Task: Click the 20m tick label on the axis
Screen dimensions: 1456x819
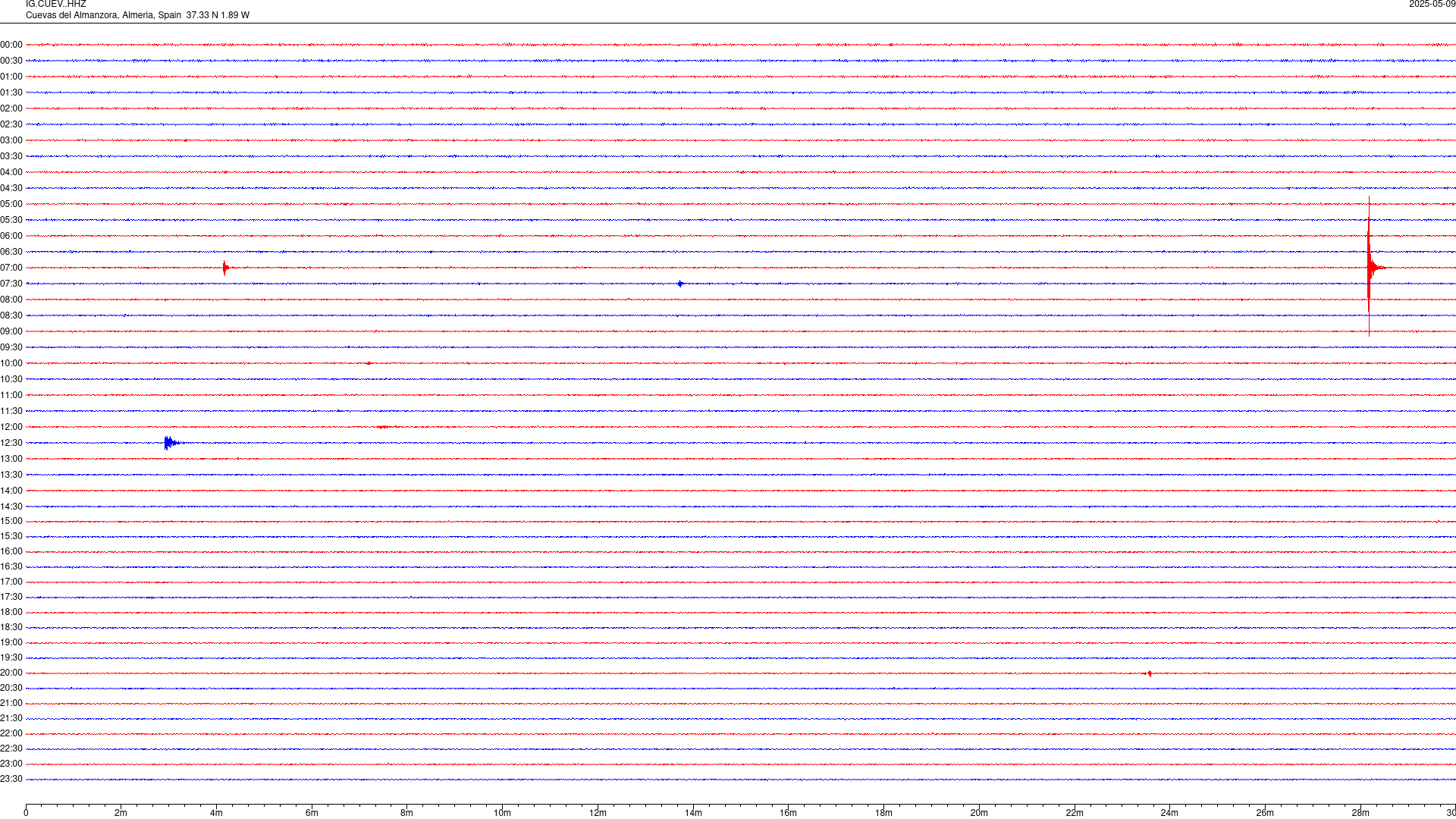Action: tap(979, 813)
